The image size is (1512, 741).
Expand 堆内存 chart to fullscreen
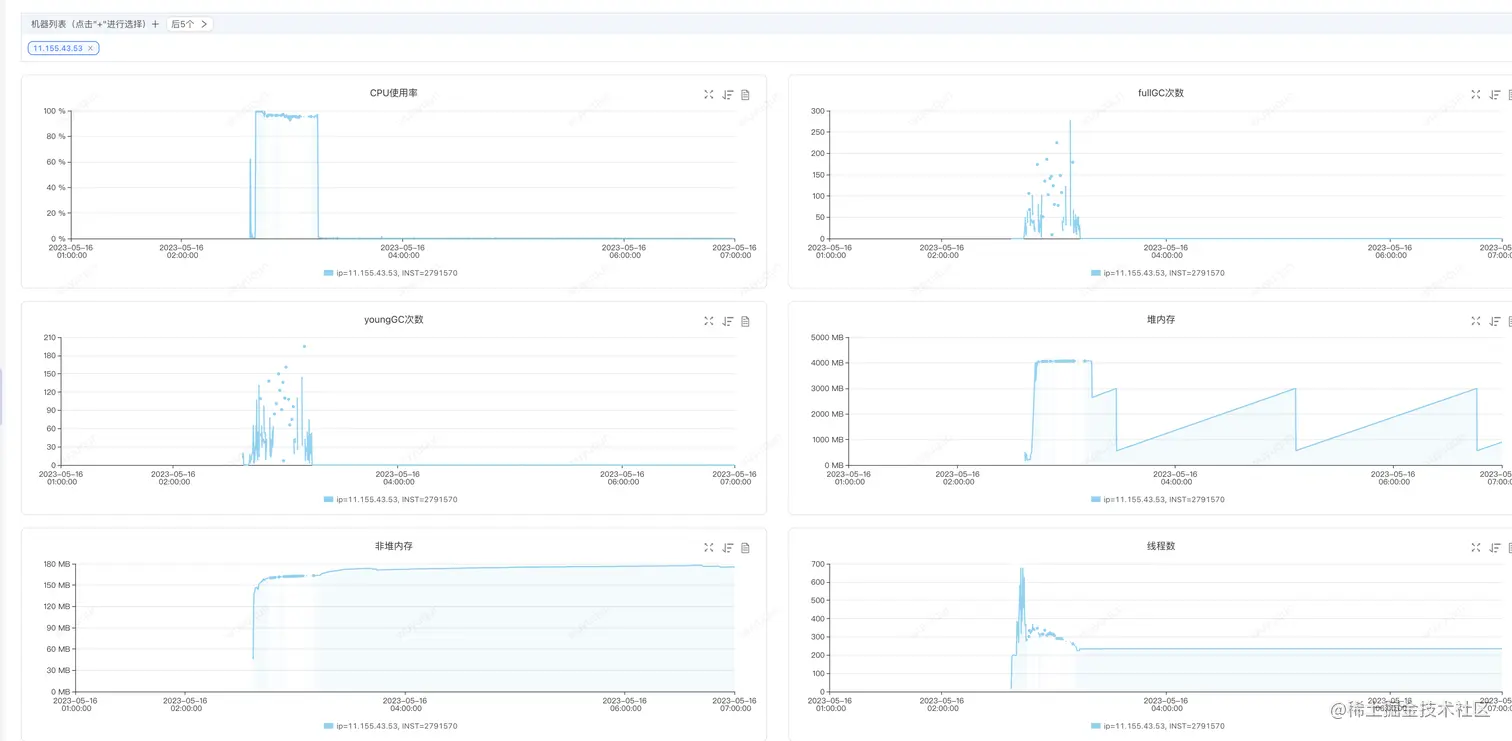[1476, 321]
